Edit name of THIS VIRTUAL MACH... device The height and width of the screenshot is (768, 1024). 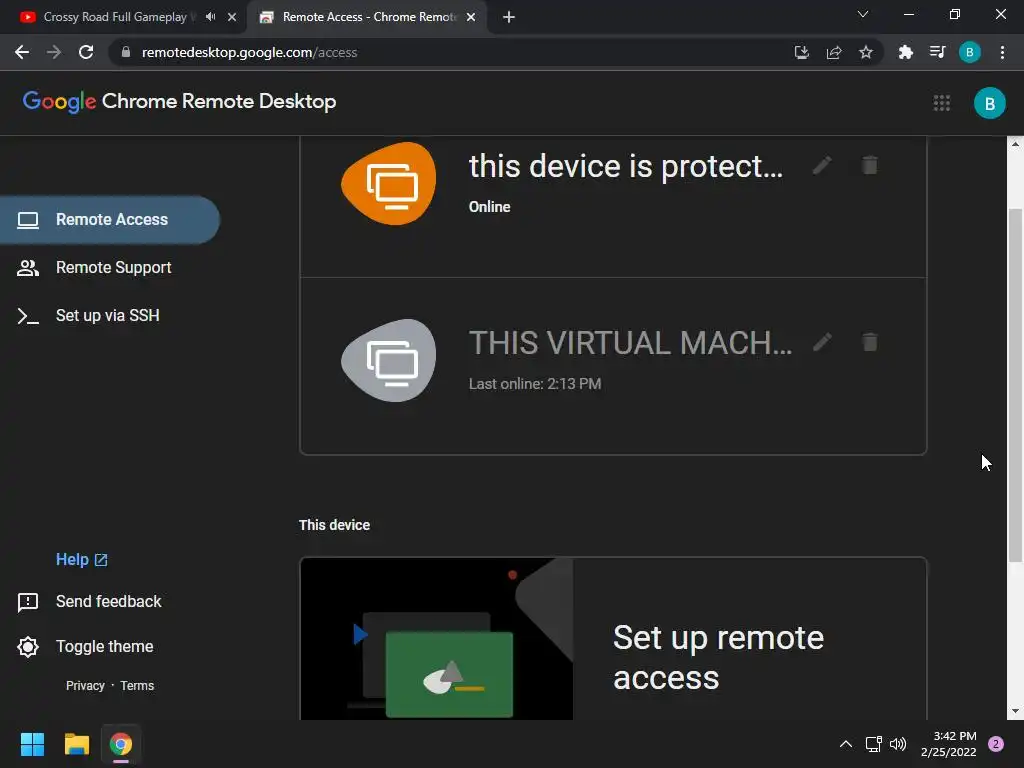[822, 342]
